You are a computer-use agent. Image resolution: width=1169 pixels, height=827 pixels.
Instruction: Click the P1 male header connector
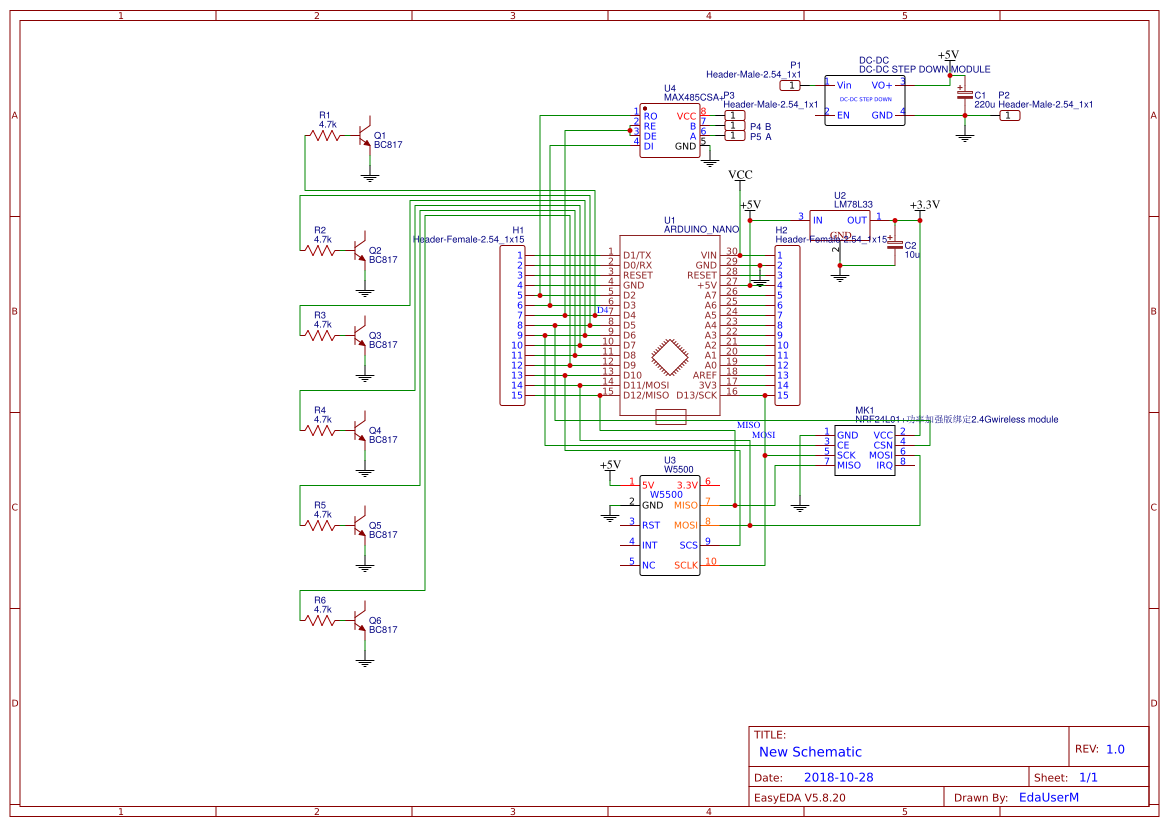pyautogui.click(x=789, y=85)
